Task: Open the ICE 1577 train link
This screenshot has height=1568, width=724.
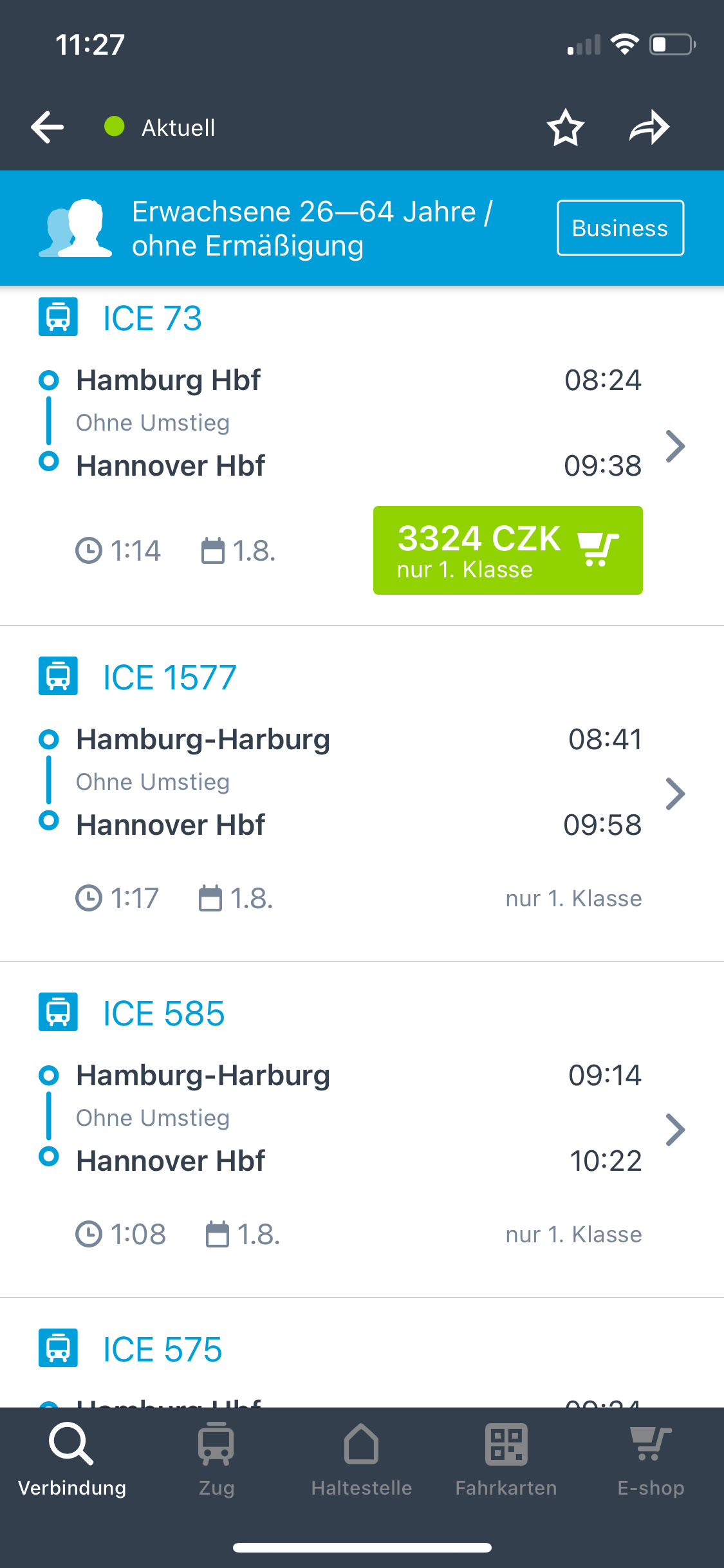Action: [170, 677]
